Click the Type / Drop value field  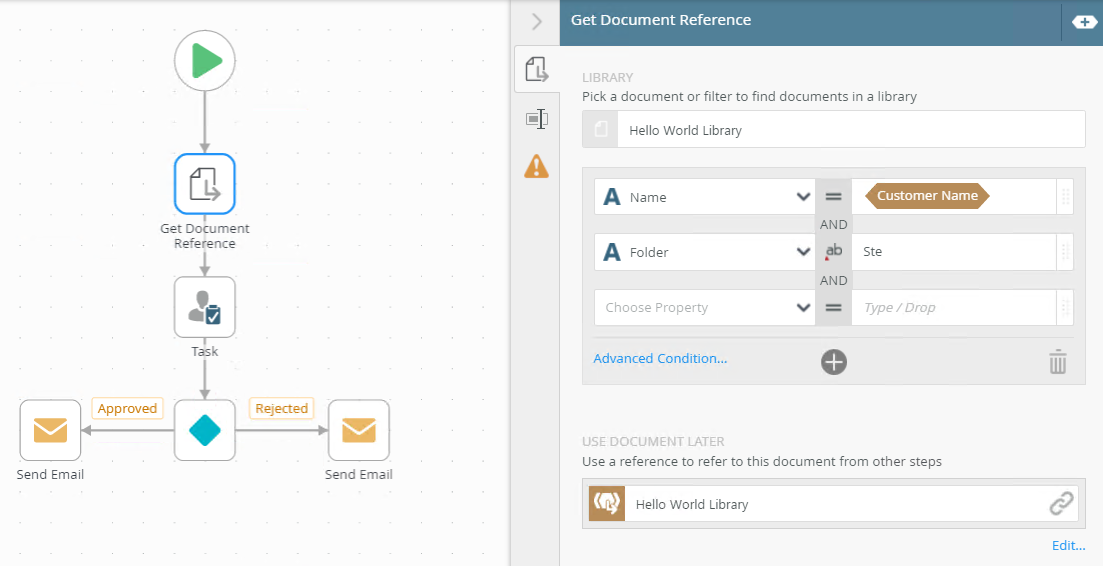coord(953,308)
